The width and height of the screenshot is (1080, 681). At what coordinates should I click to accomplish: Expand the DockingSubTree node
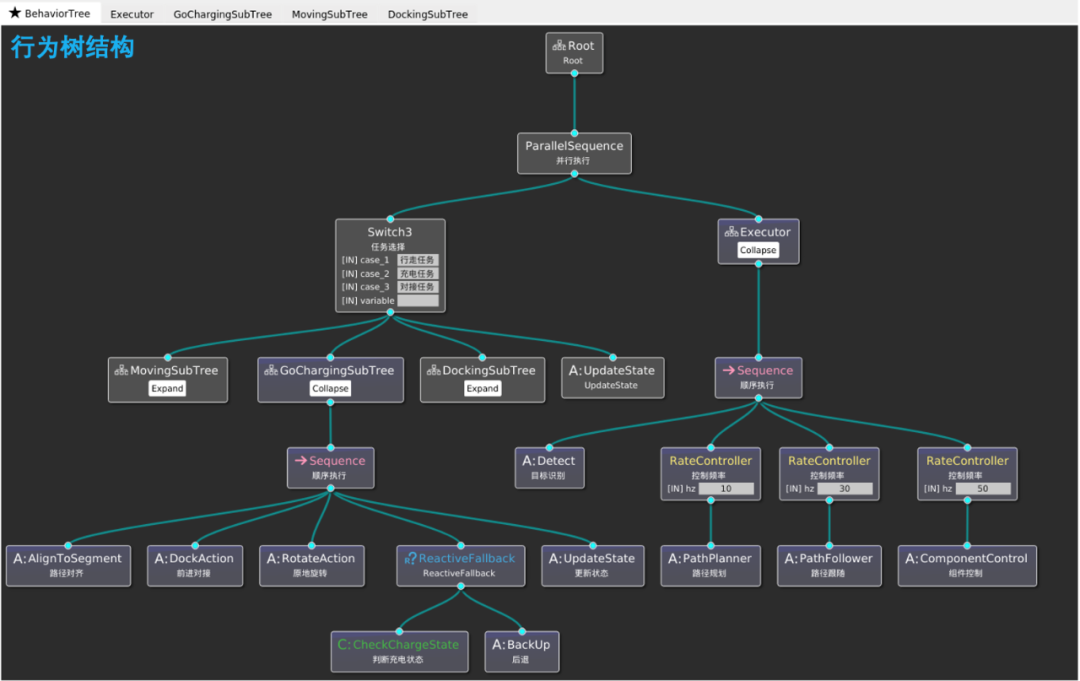click(482, 388)
